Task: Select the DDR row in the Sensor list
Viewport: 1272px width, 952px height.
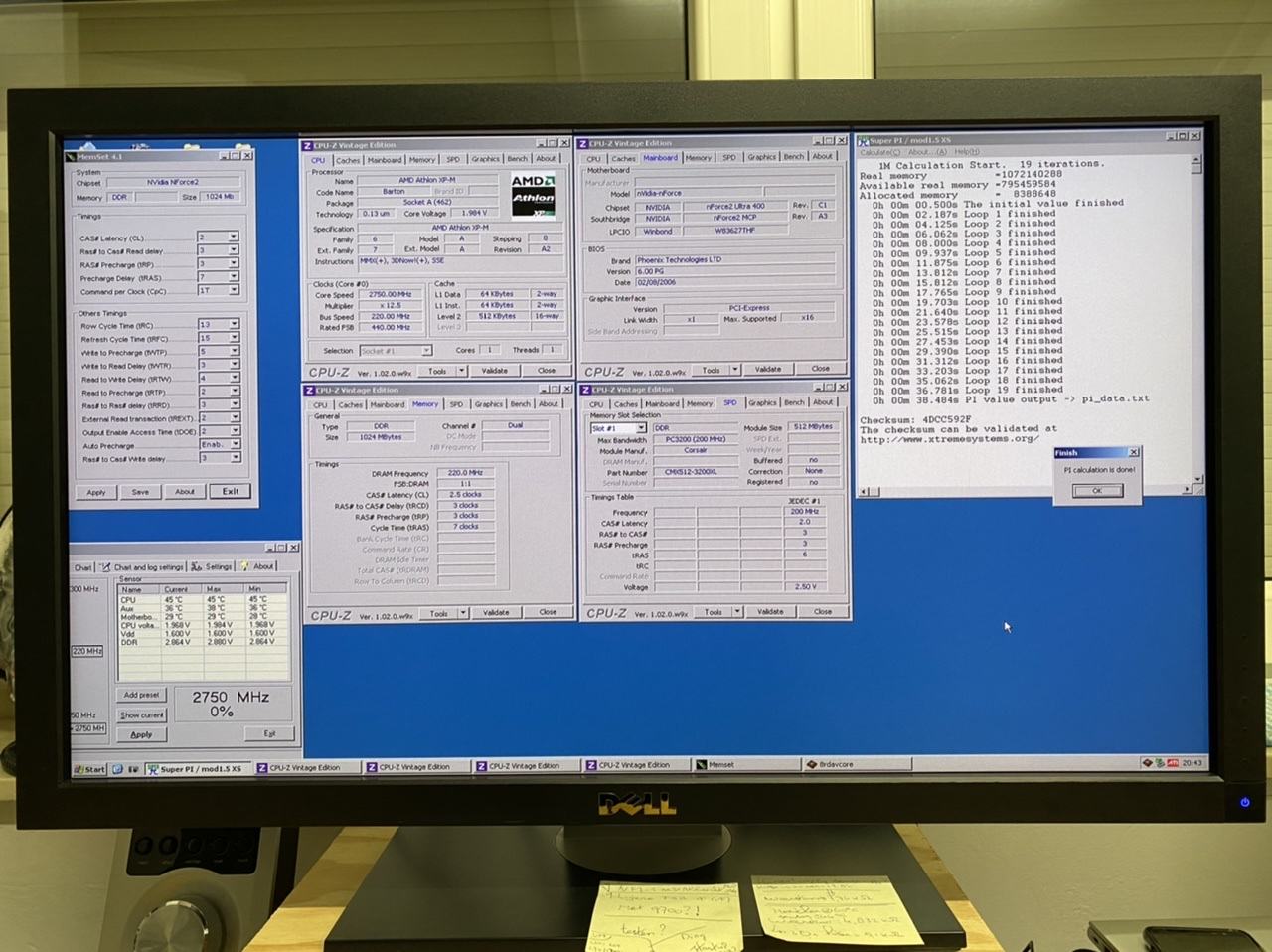Action: pyautogui.click(x=203, y=642)
